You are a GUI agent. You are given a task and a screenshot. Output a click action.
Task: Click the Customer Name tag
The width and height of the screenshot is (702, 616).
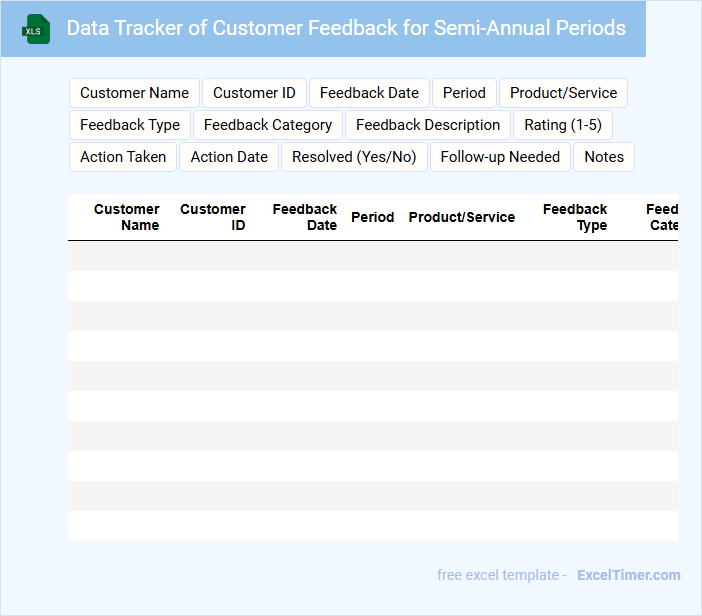coord(134,93)
